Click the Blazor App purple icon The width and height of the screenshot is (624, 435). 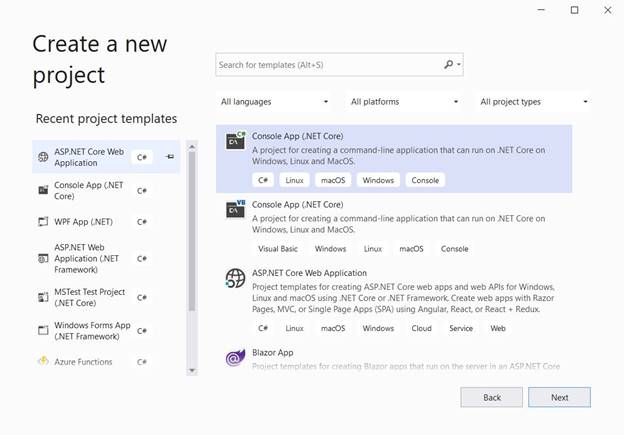click(x=235, y=357)
